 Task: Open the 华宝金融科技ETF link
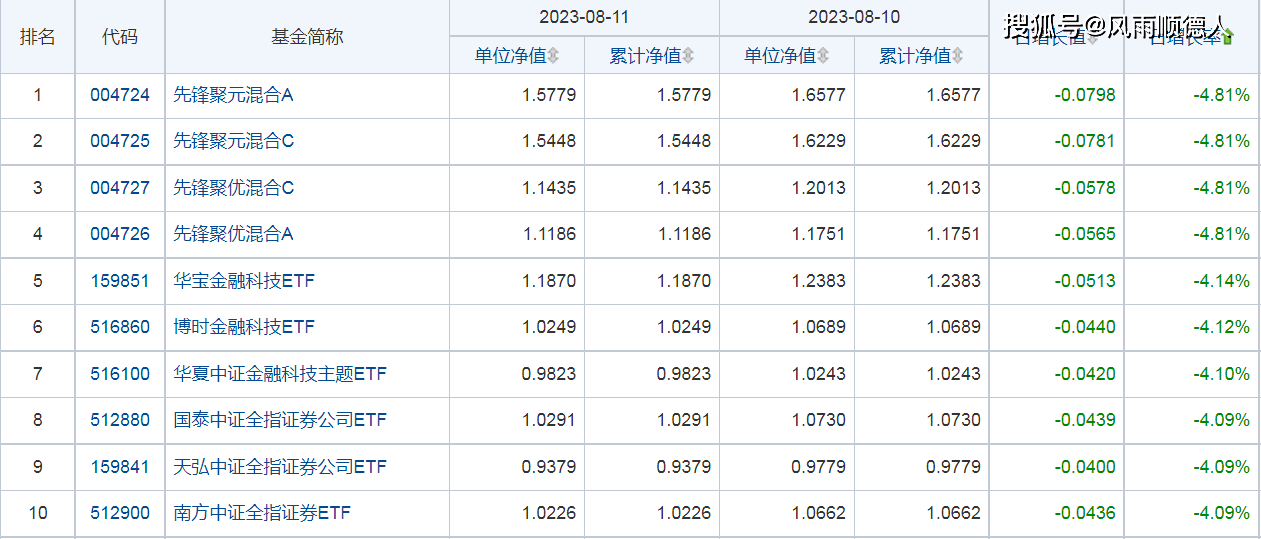tap(244, 281)
